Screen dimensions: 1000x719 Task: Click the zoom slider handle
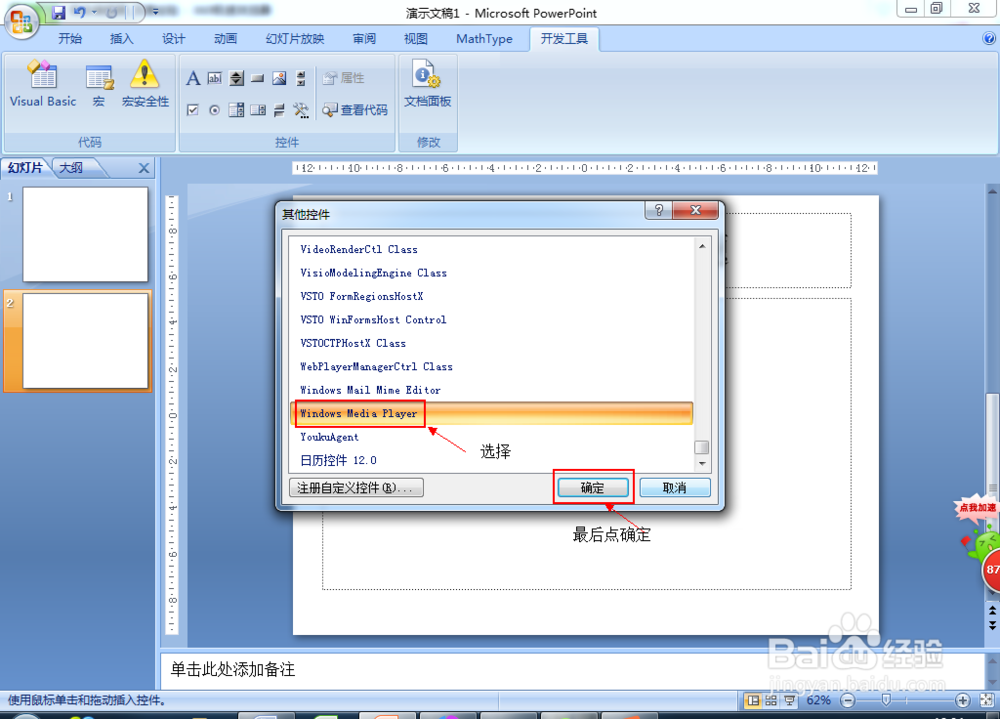886,700
